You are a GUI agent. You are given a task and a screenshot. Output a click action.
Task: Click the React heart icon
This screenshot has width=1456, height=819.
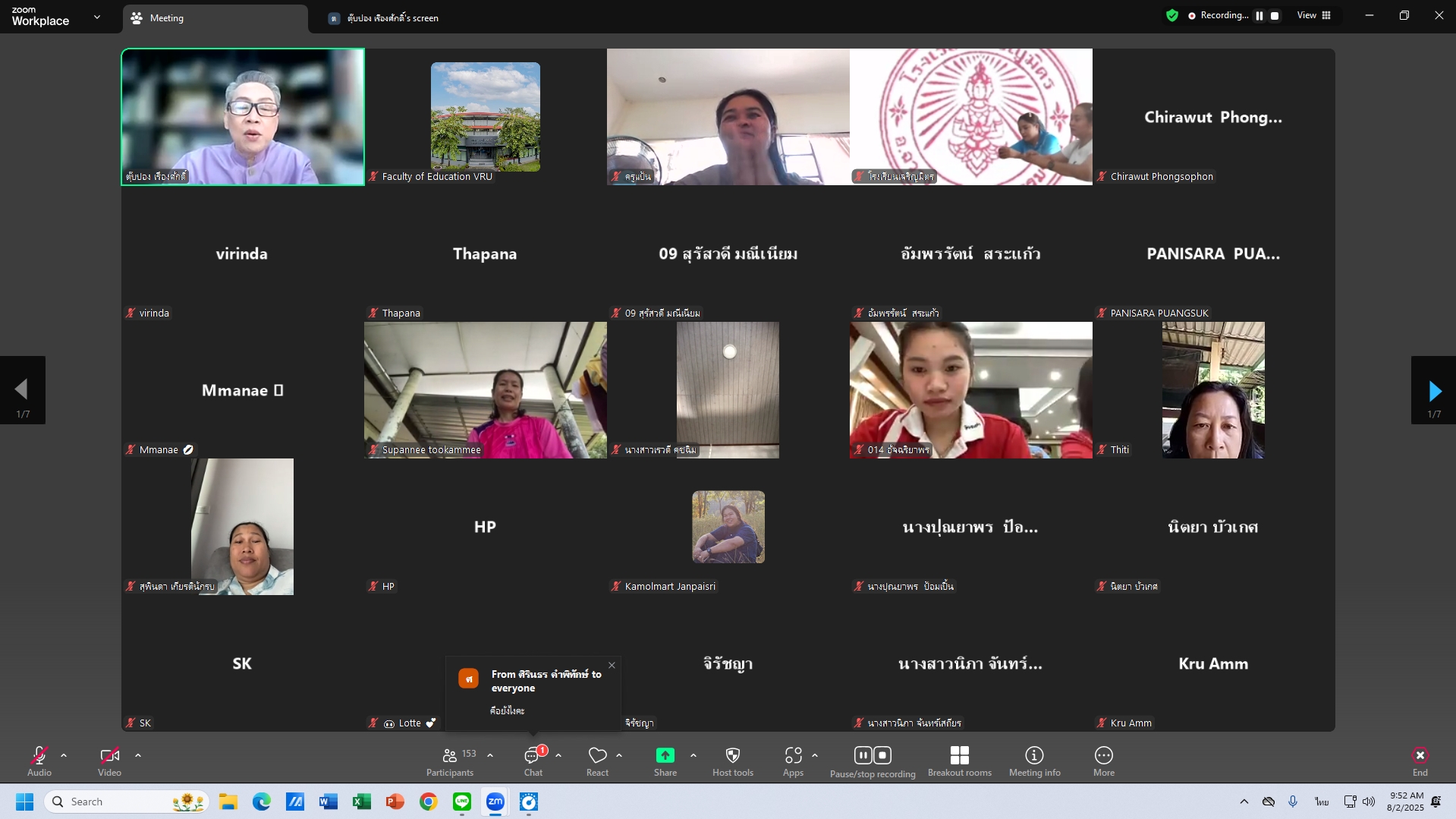tap(597, 761)
